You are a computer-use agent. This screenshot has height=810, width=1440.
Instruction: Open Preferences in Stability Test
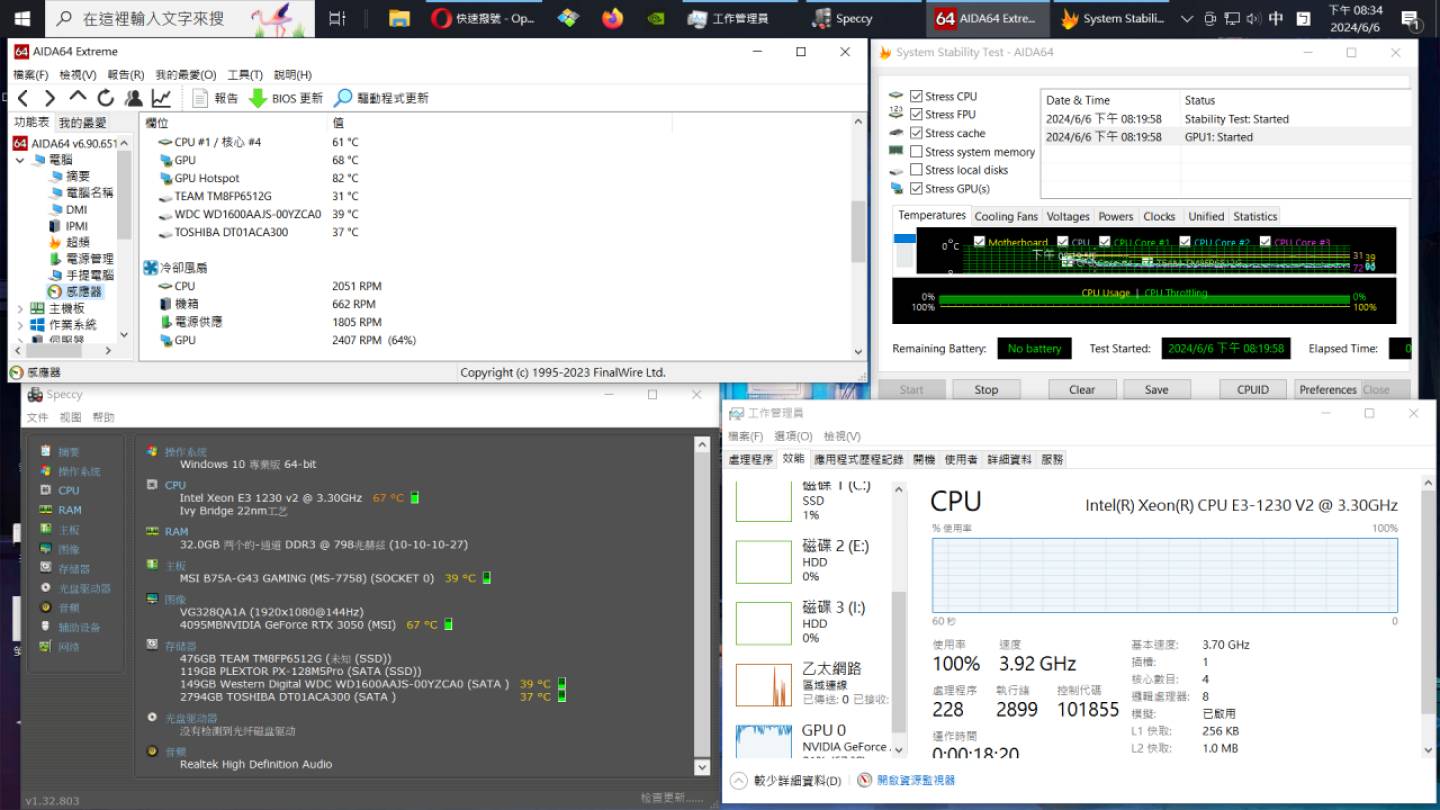pyautogui.click(x=1328, y=390)
